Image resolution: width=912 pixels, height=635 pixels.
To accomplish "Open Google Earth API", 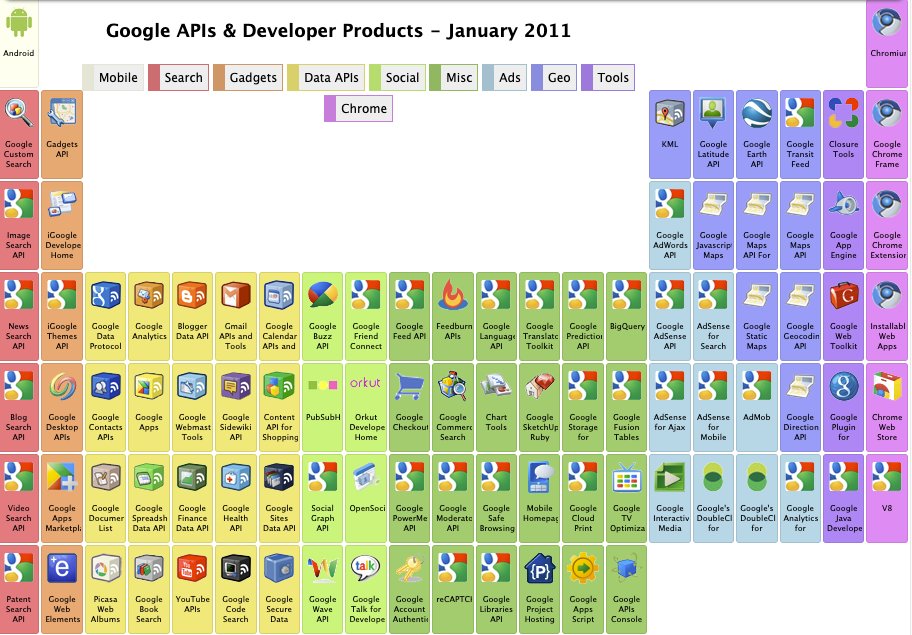I will 756,133.
